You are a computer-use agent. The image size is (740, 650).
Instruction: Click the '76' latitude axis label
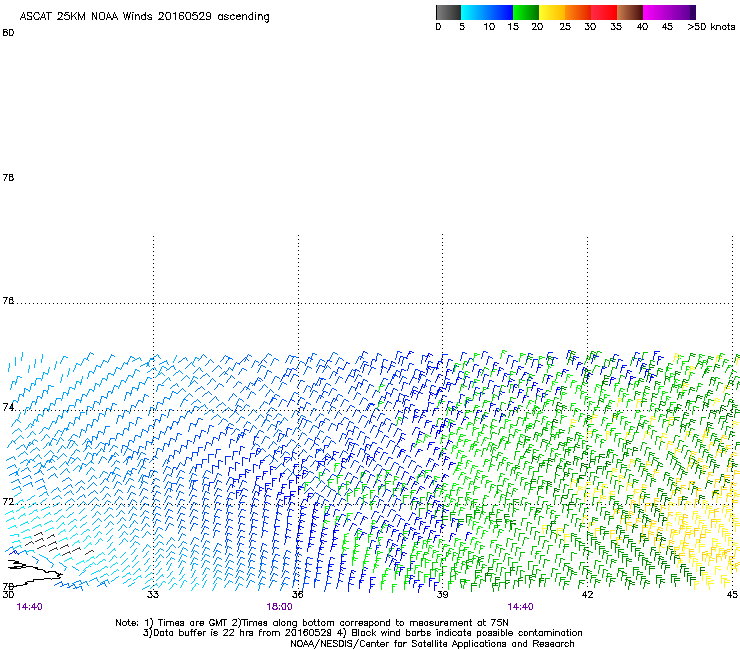[8, 300]
